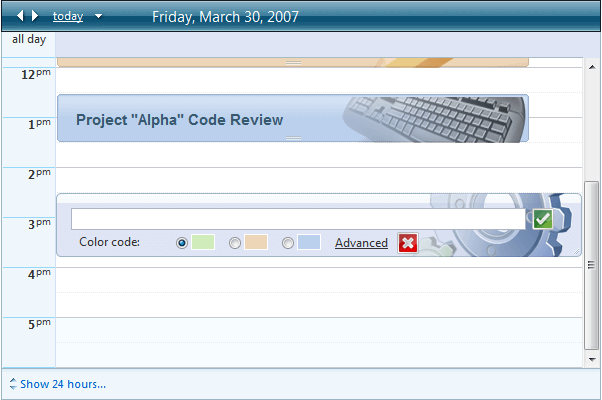Open the Advanced edit options link
602x400 pixels.
coord(361,243)
